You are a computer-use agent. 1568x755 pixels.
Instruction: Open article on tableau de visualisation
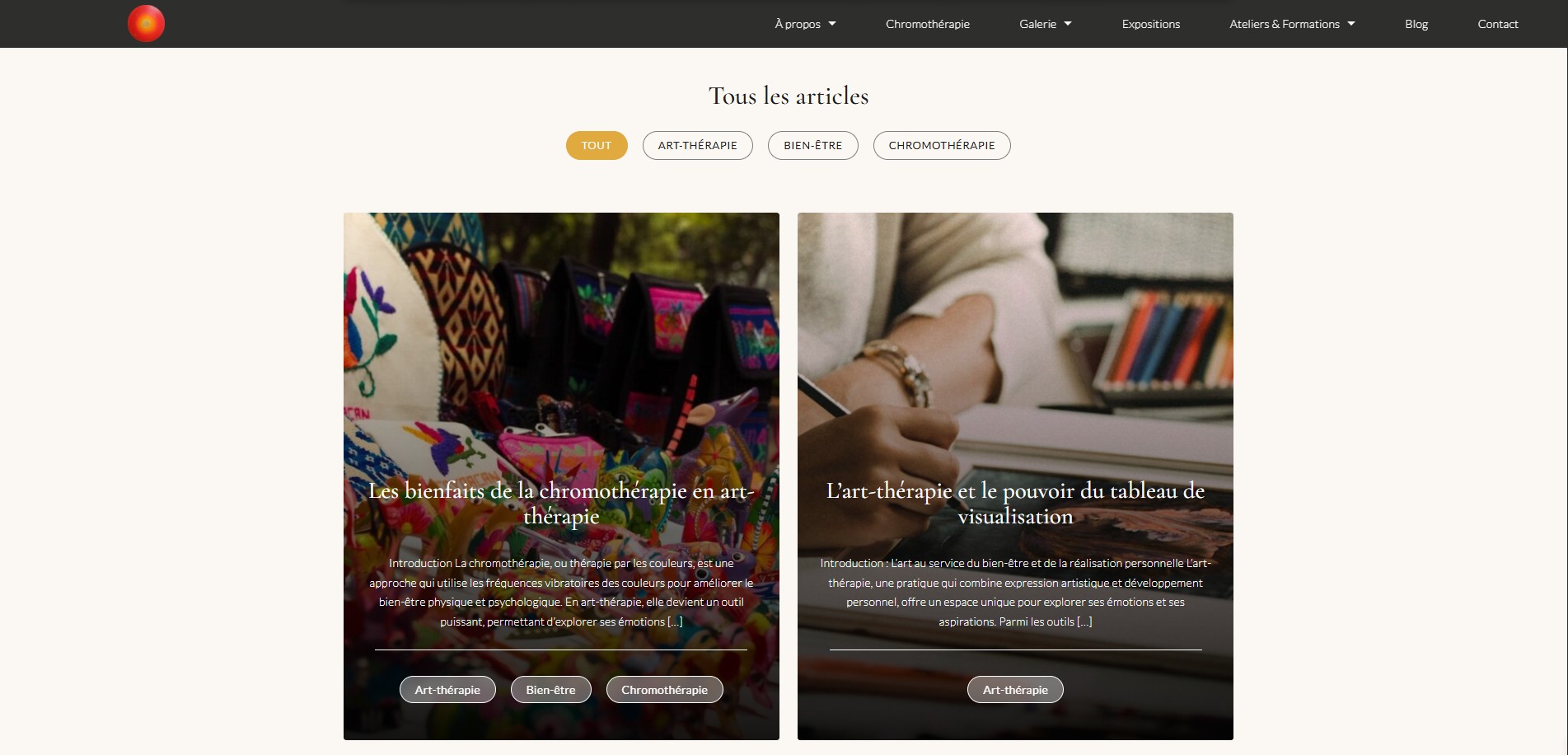1015,503
